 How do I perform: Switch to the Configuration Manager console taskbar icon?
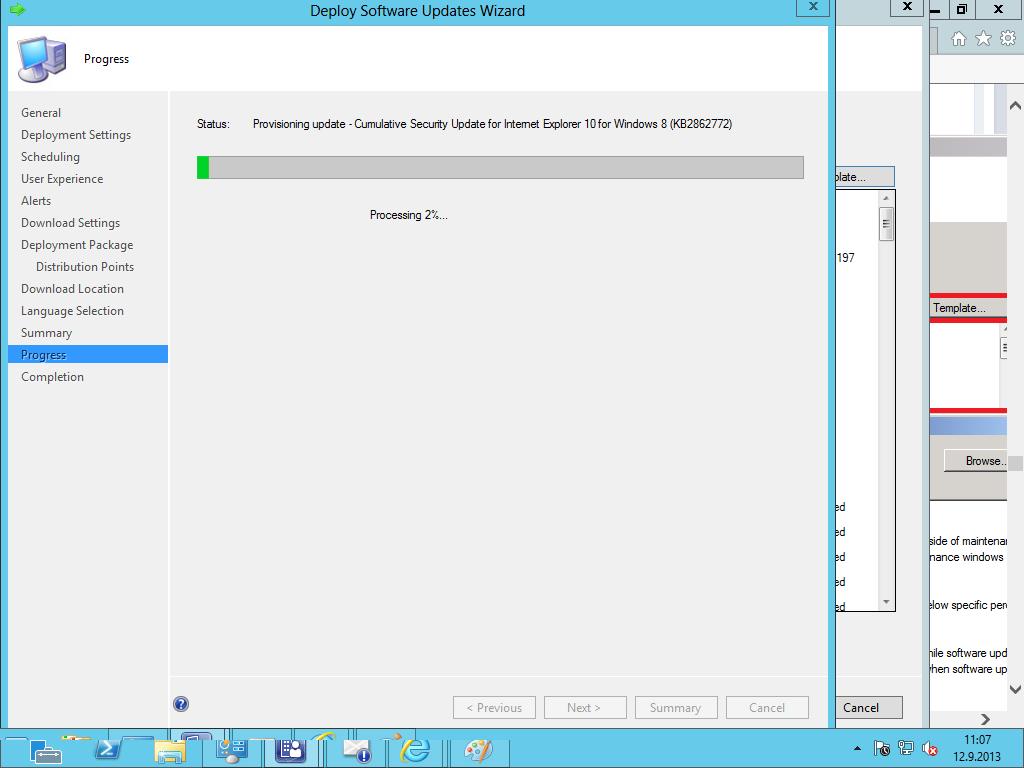291,750
